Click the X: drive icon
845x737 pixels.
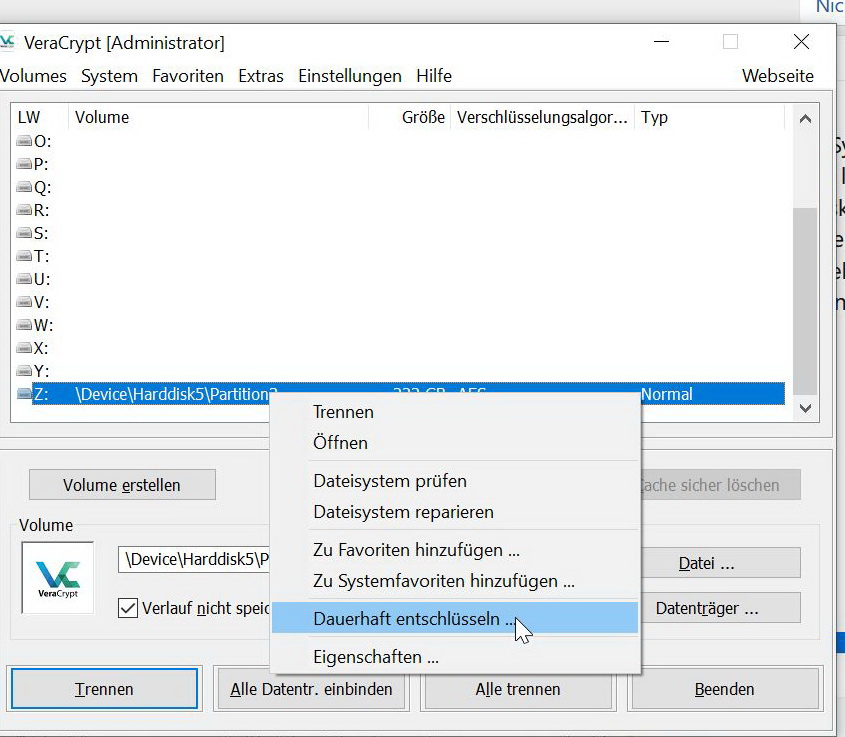pos(24,347)
